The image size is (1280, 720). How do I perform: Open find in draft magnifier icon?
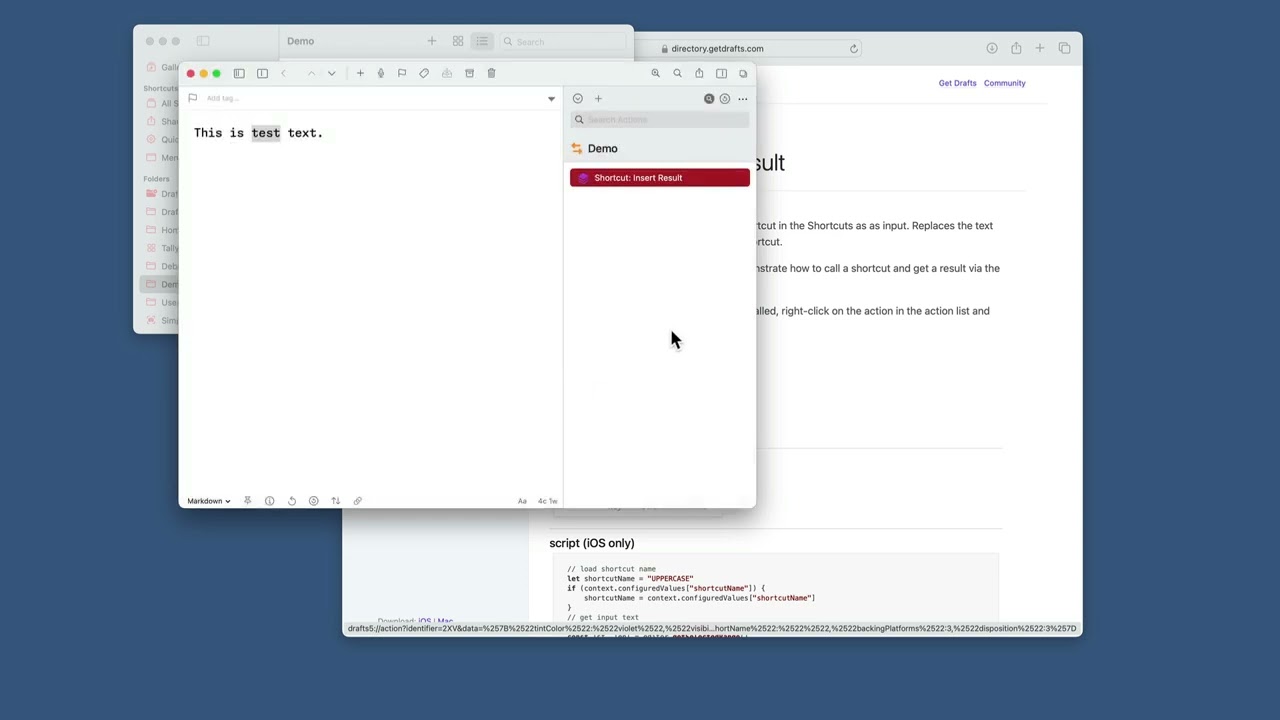tap(677, 73)
